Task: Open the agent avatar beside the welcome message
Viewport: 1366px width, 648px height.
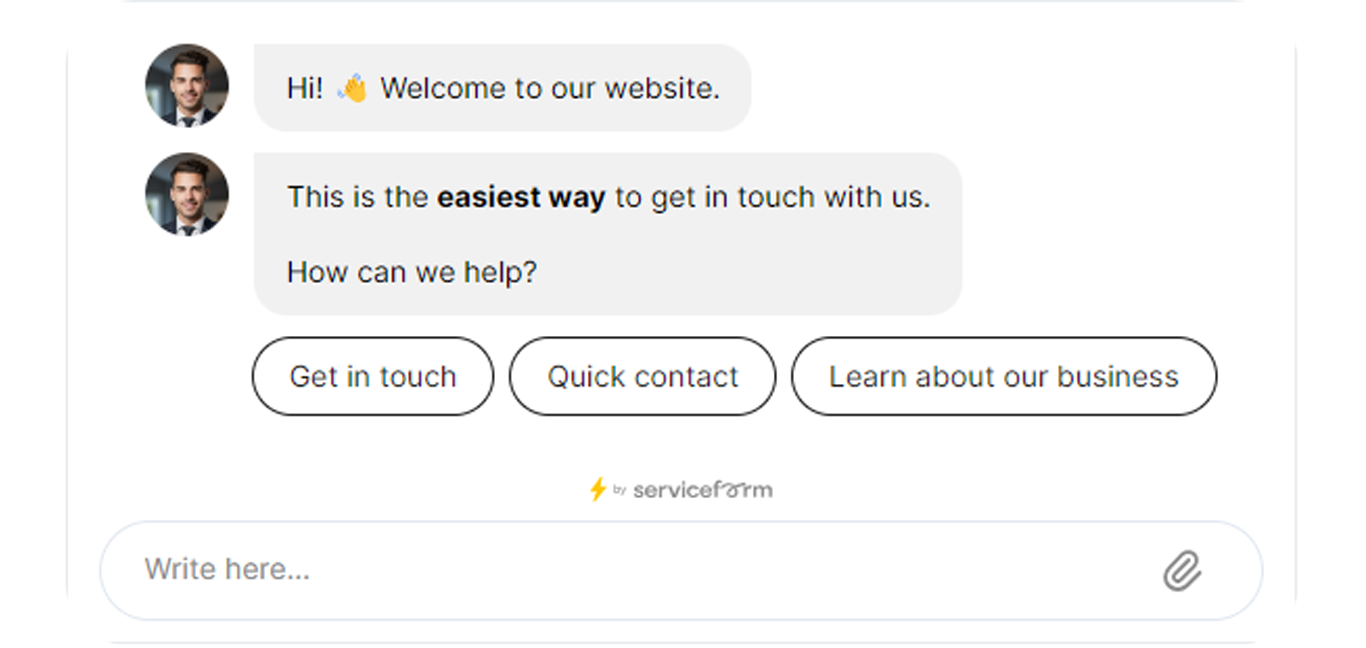Action: pyautogui.click(x=187, y=85)
